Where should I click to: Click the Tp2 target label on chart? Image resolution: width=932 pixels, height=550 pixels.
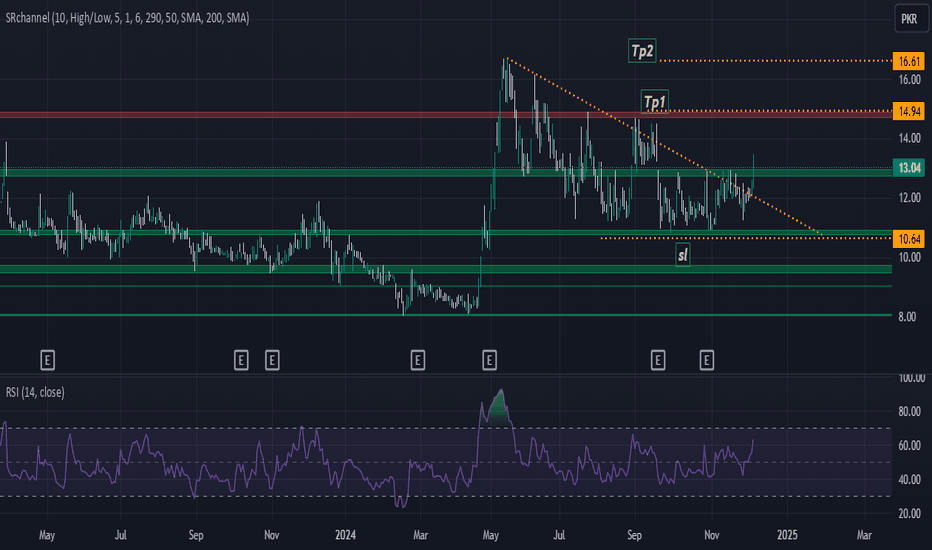point(643,51)
